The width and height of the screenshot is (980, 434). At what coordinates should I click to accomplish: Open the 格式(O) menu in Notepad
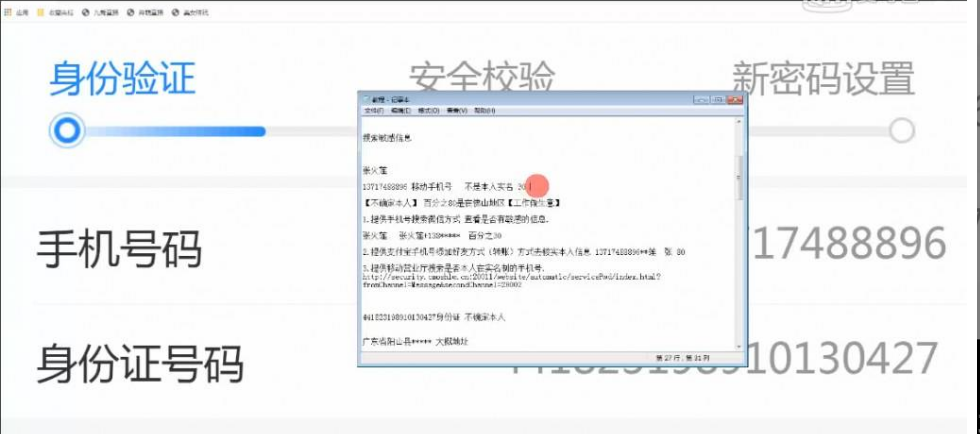pyautogui.click(x=429, y=110)
